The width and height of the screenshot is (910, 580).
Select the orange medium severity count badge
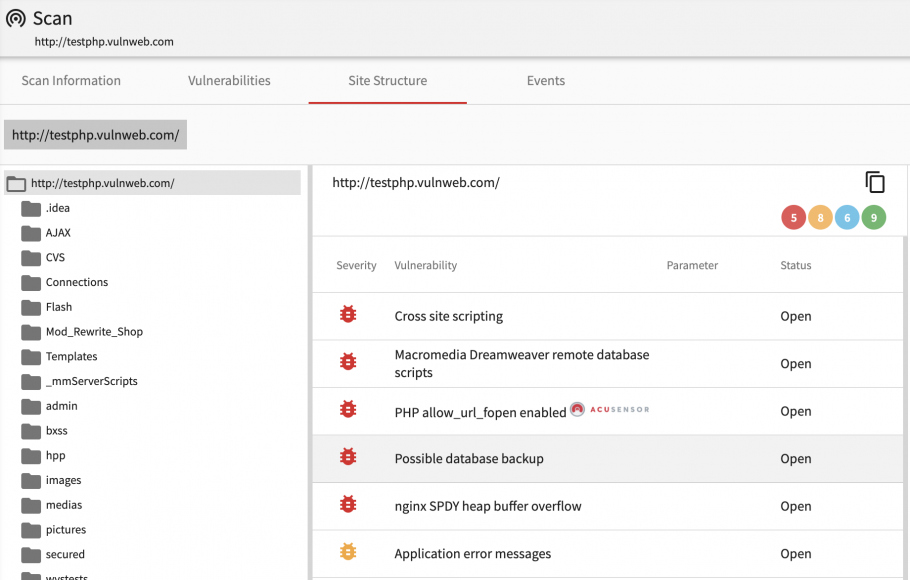[820, 218]
